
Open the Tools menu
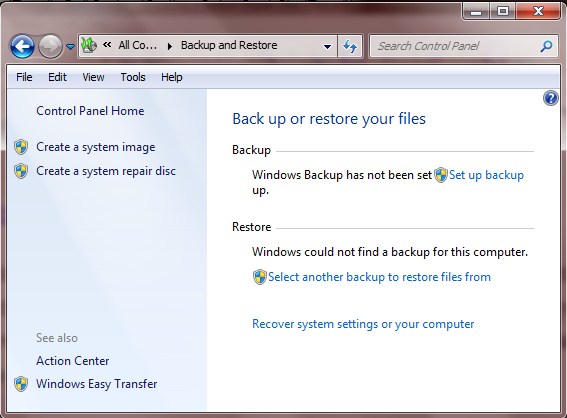133,77
